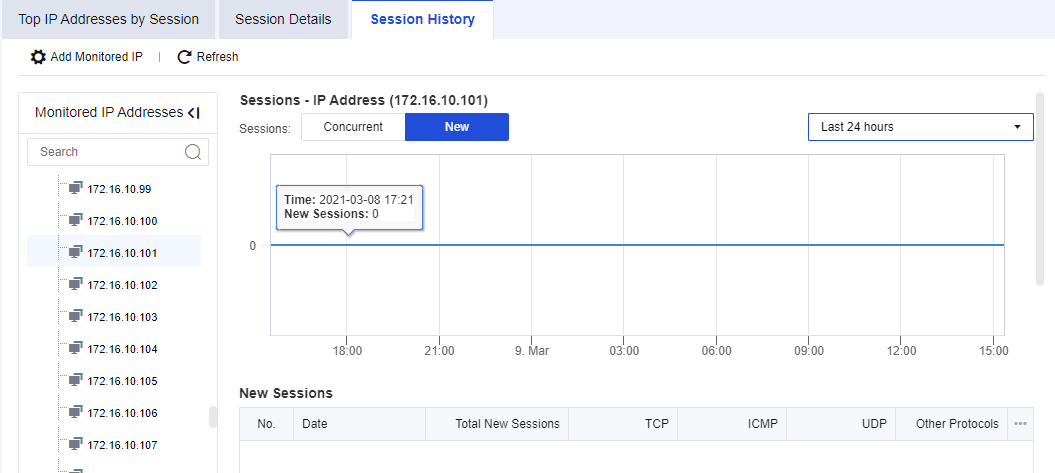Open the Top IP Addresses by Session tab
1055x473 pixels.
click(x=108, y=19)
